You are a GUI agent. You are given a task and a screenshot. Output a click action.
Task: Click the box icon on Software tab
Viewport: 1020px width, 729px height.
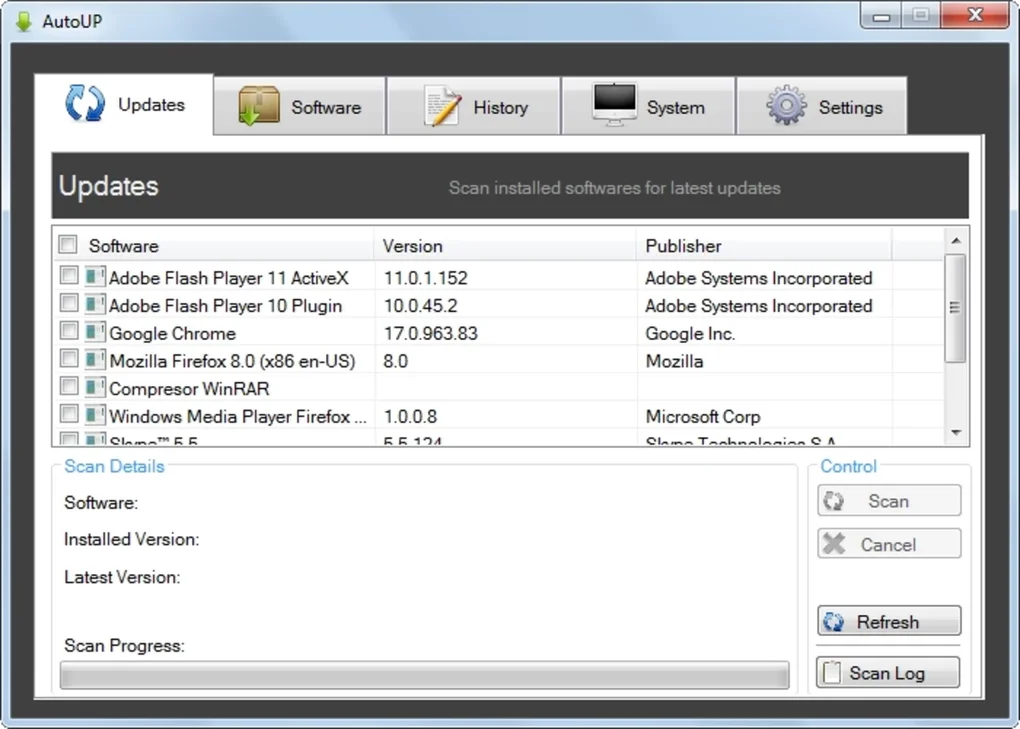258,106
